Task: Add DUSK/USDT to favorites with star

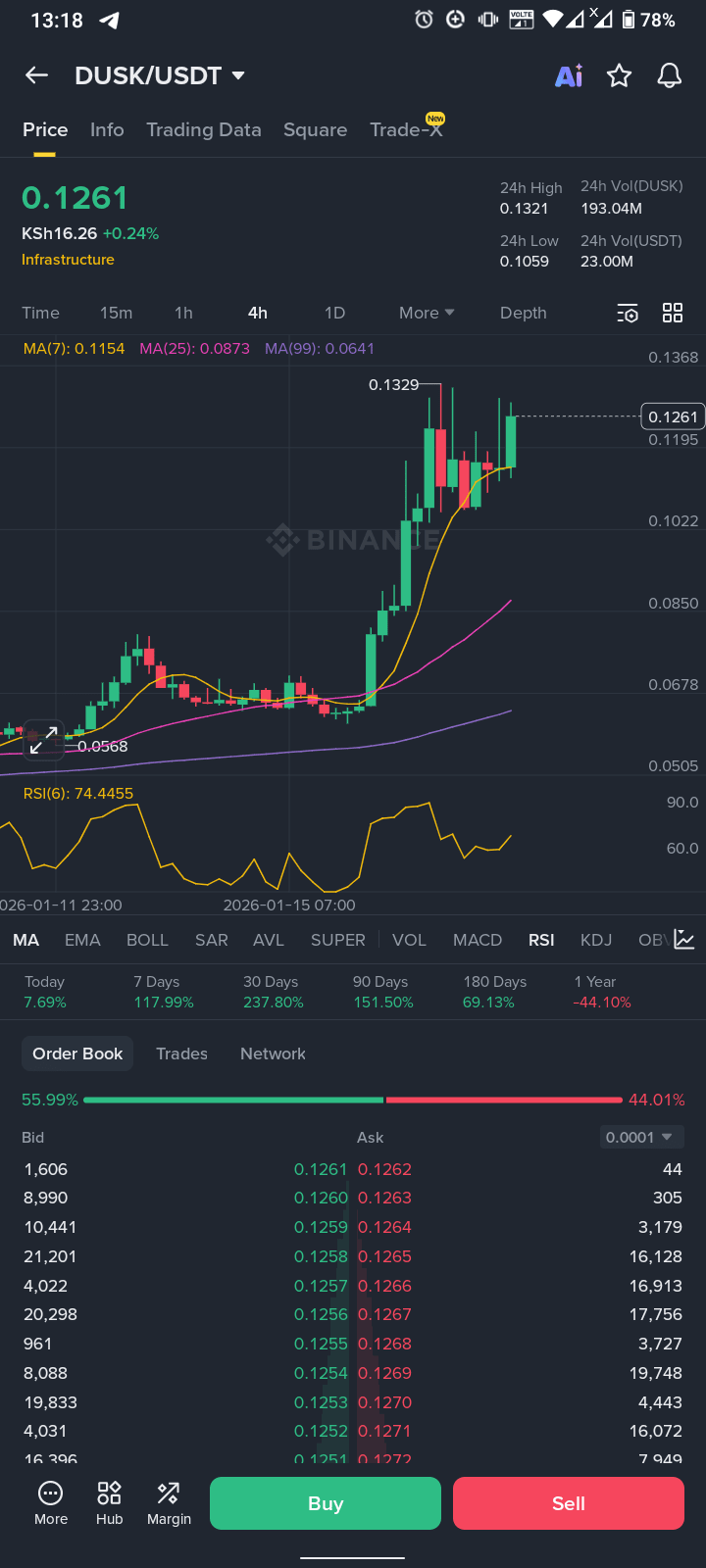Action: pyautogui.click(x=619, y=75)
